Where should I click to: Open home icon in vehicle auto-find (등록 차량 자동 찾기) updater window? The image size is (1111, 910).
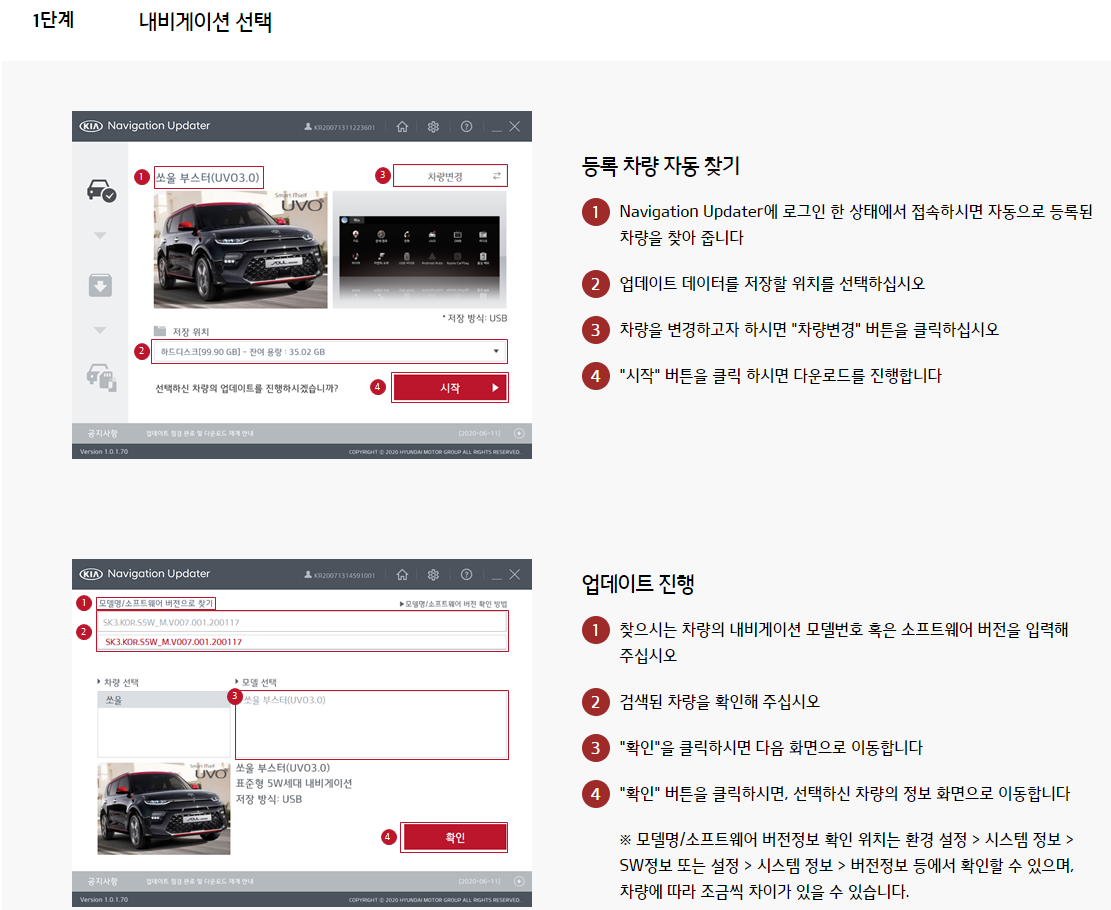tap(402, 126)
